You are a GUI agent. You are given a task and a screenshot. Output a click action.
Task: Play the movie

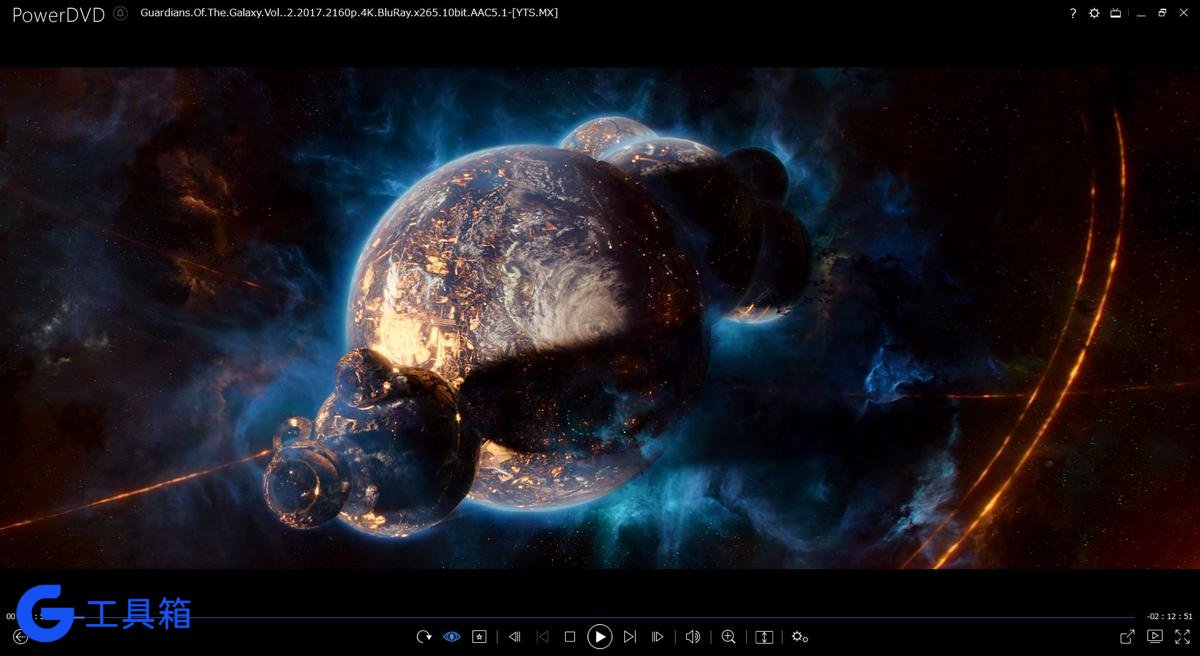pos(599,637)
